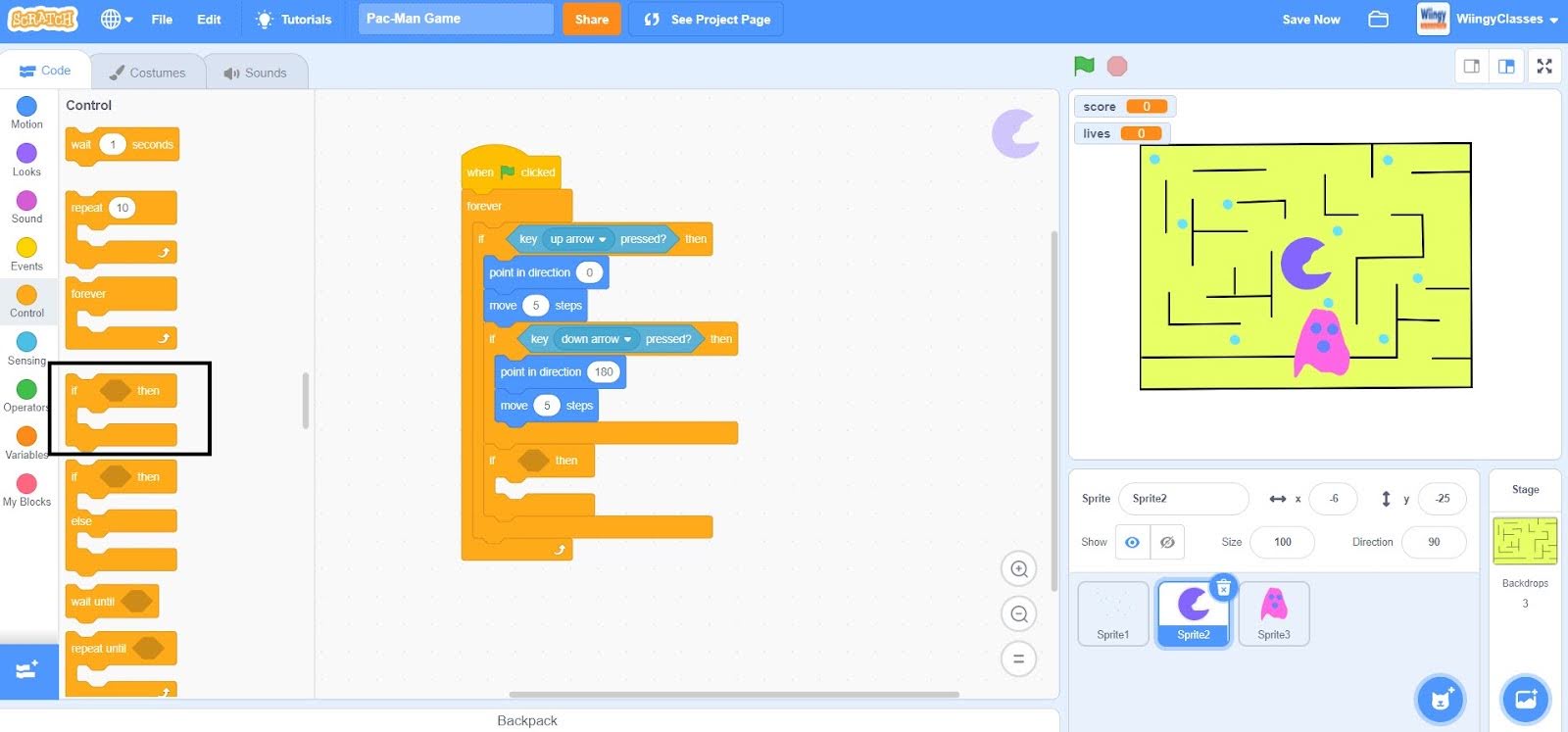Select the Stage backdrop thumbnail

coord(1525,540)
